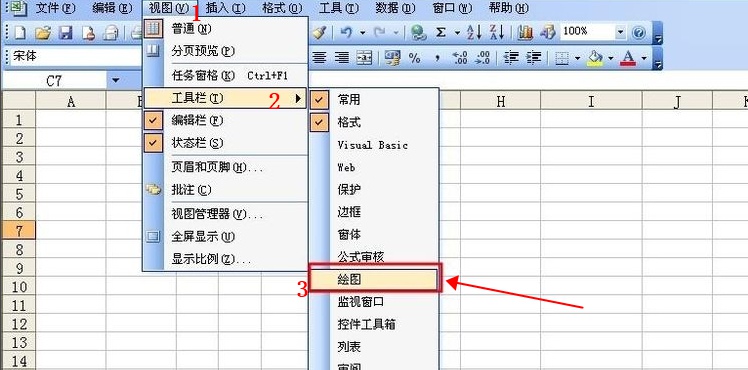Click the Format Painter brush icon

click(320, 32)
